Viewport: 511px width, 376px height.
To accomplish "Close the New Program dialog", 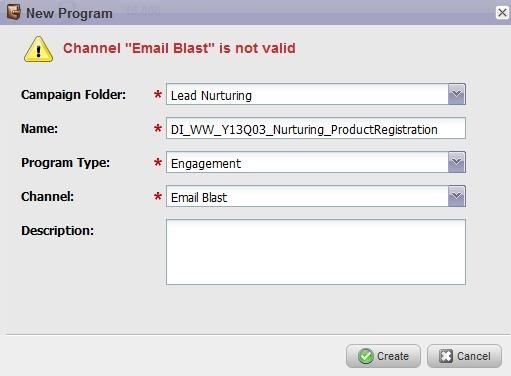I will pos(502,13).
